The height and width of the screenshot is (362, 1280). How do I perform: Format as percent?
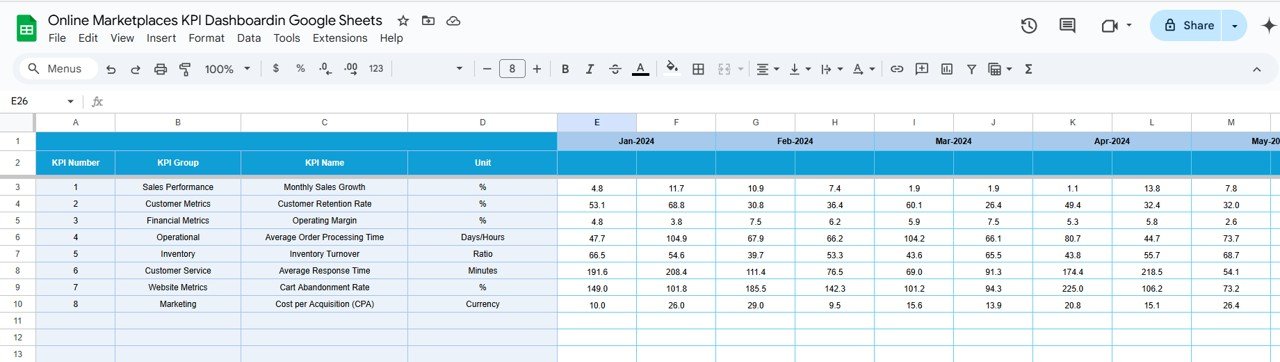click(x=300, y=69)
